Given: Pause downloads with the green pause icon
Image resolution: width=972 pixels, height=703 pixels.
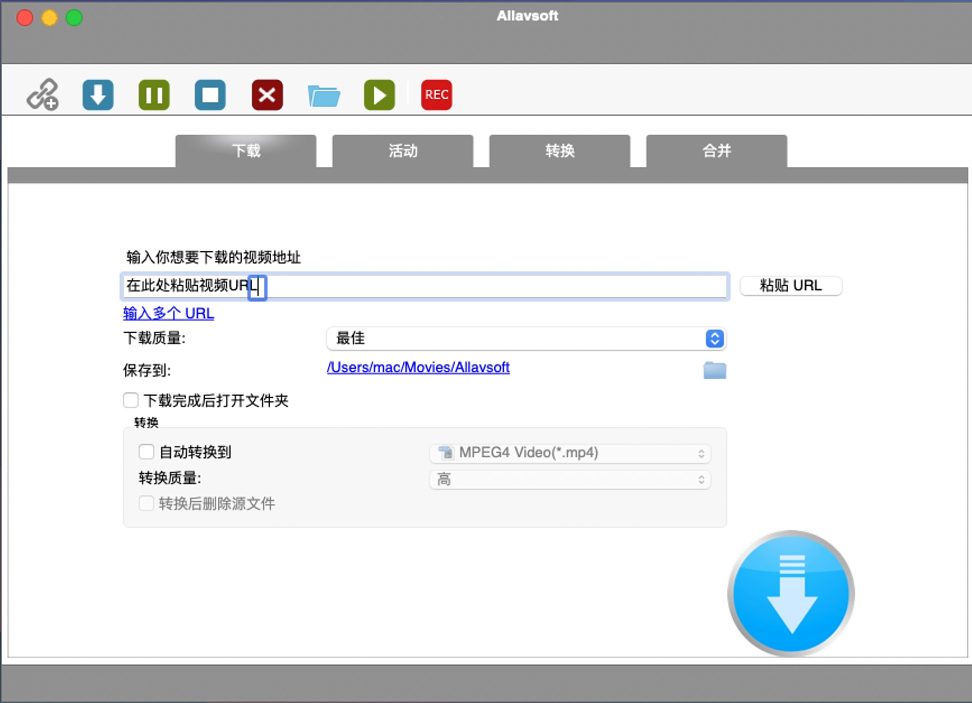Looking at the screenshot, I should [x=154, y=95].
